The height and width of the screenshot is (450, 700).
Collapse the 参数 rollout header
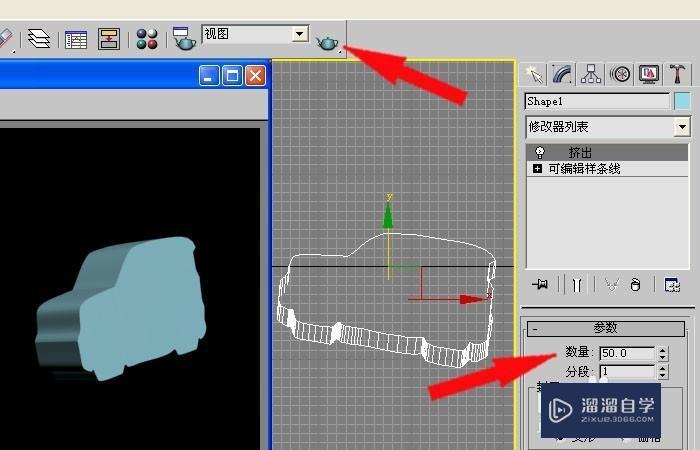[606, 329]
